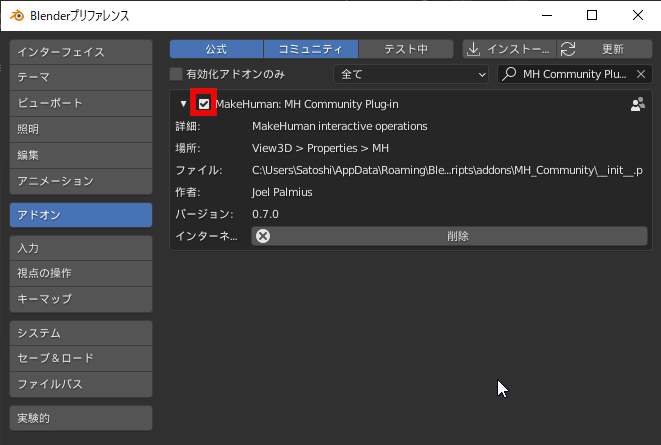Click the description MakeHuman interactive operations
Viewport: 661px width, 445px height.
click(339, 126)
